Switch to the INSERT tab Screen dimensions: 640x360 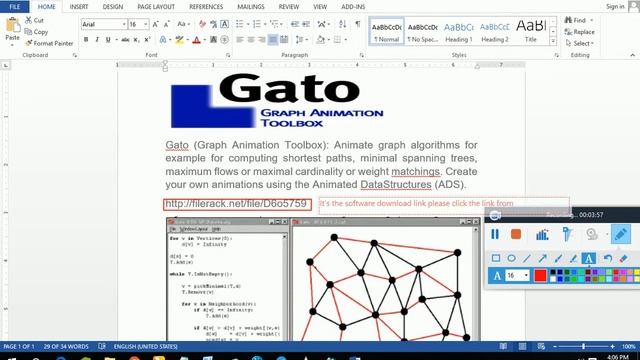[x=79, y=7]
